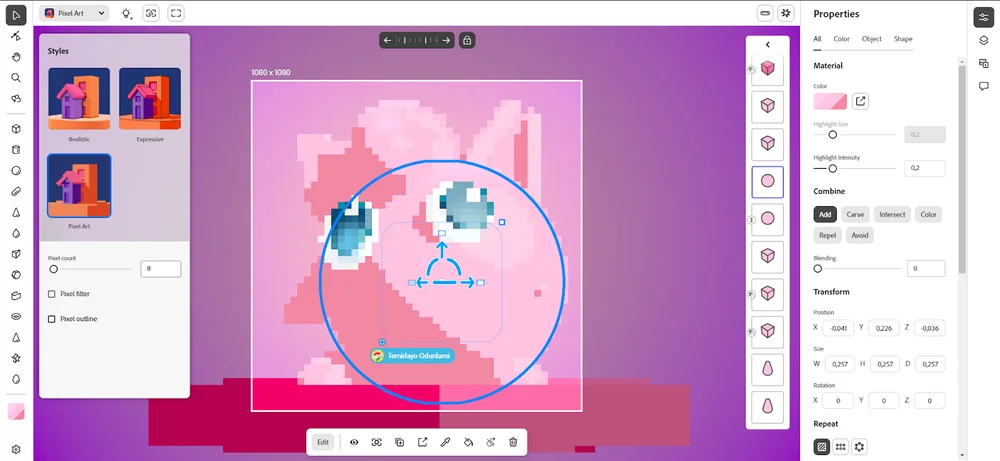
Task: Choose the grid repeat icon with nine dots
Action: 841,447
